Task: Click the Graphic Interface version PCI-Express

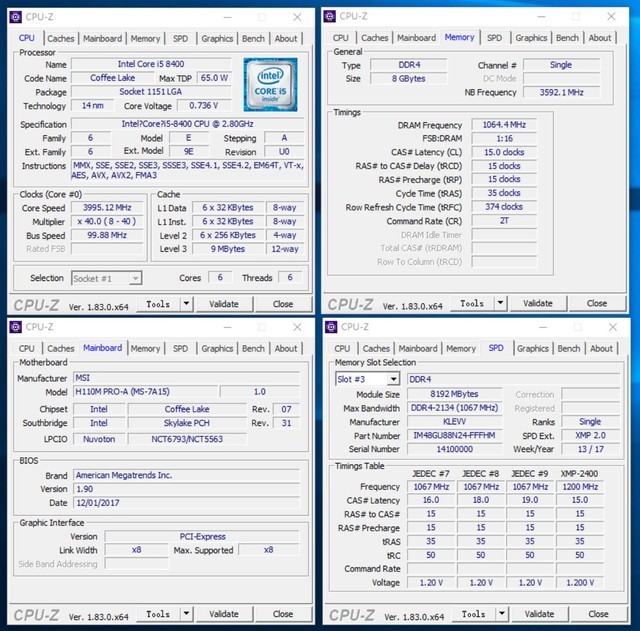Action: coord(202,536)
